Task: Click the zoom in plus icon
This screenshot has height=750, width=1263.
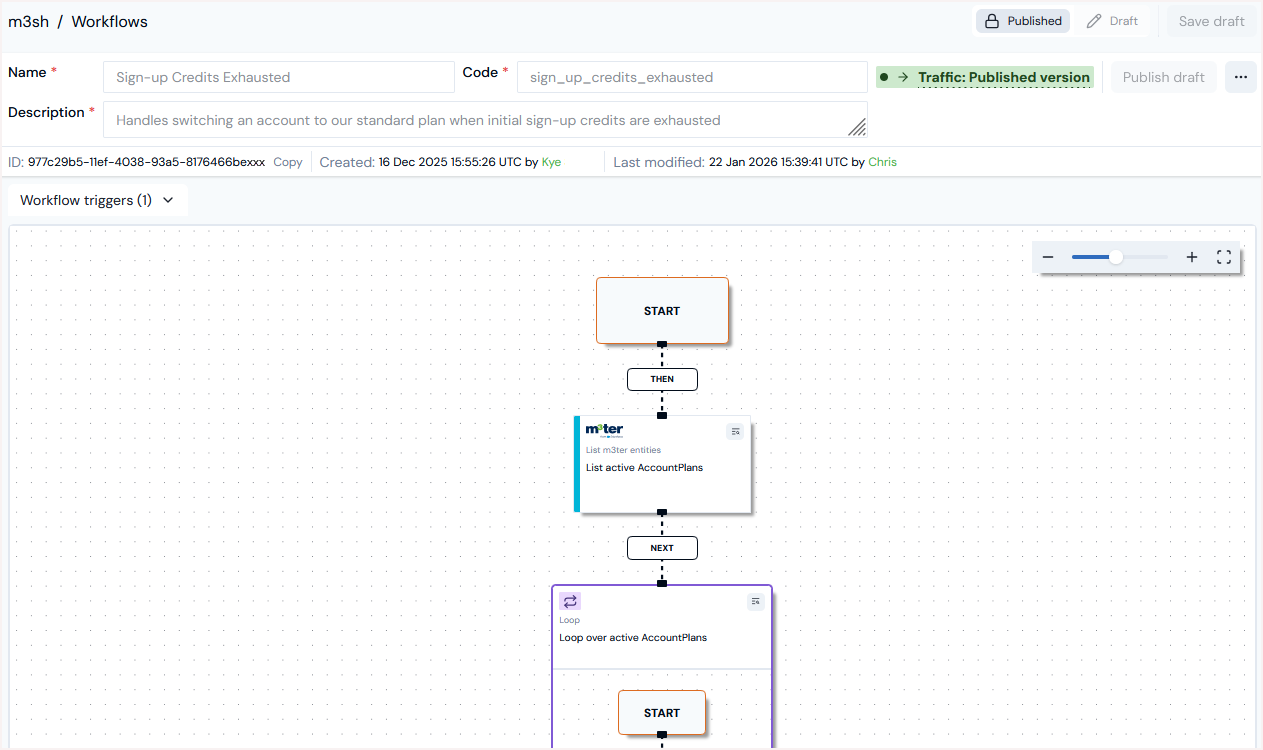Action: click(x=1192, y=257)
